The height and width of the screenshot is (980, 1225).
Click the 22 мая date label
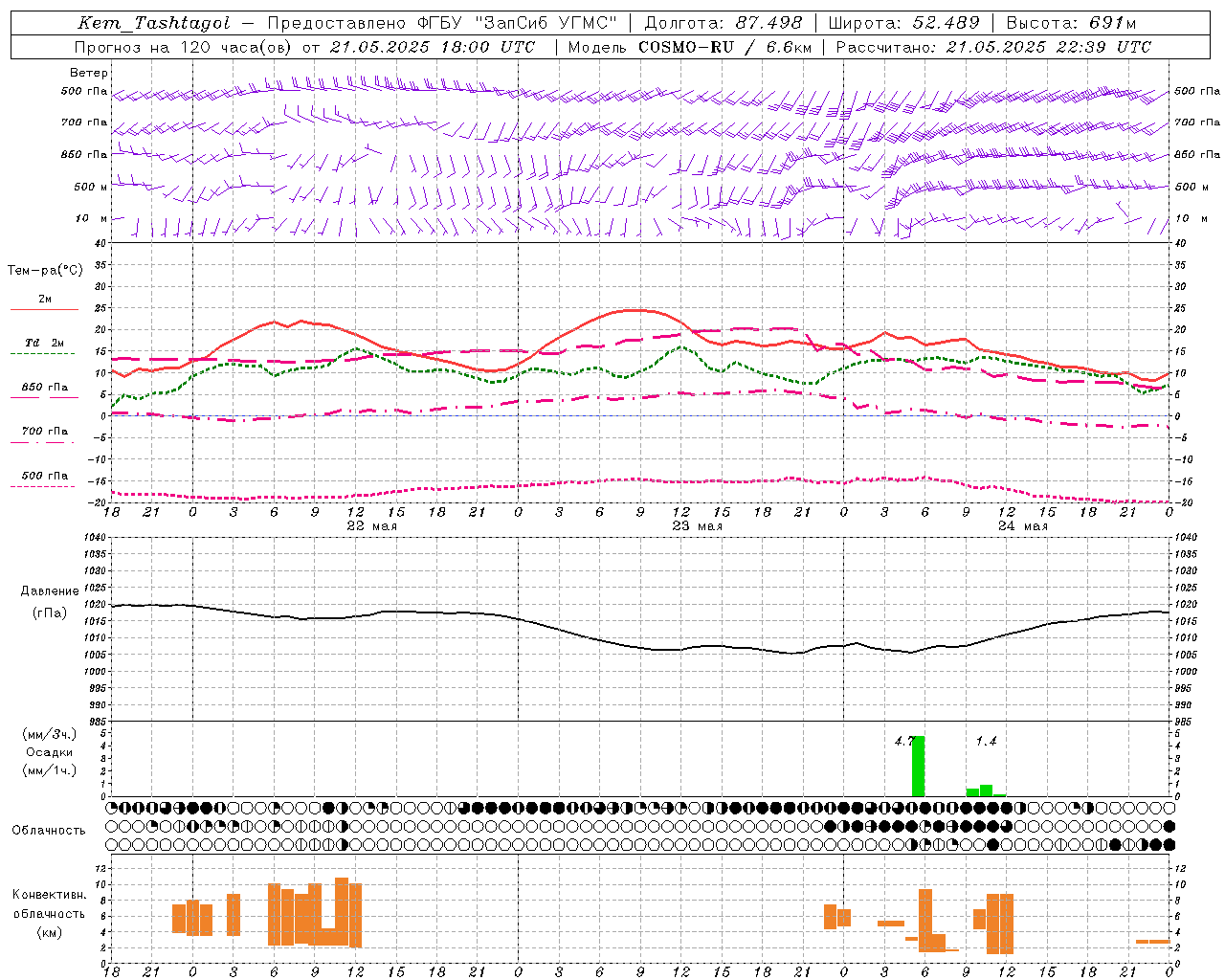pos(371,526)
